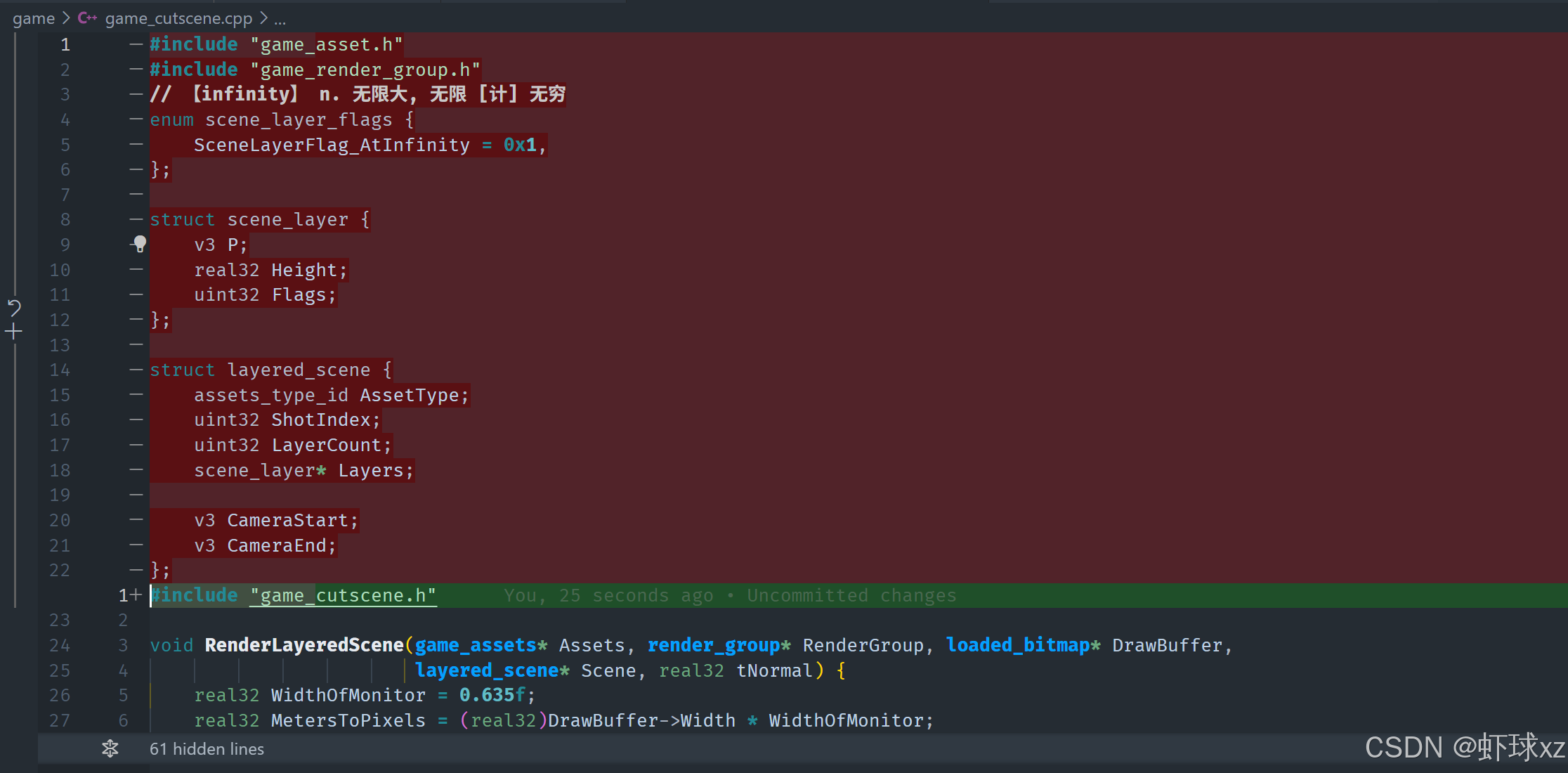Click the revert change arrow icon
This screenshot has width=1568, height=773.
click(x=14, y=308)
